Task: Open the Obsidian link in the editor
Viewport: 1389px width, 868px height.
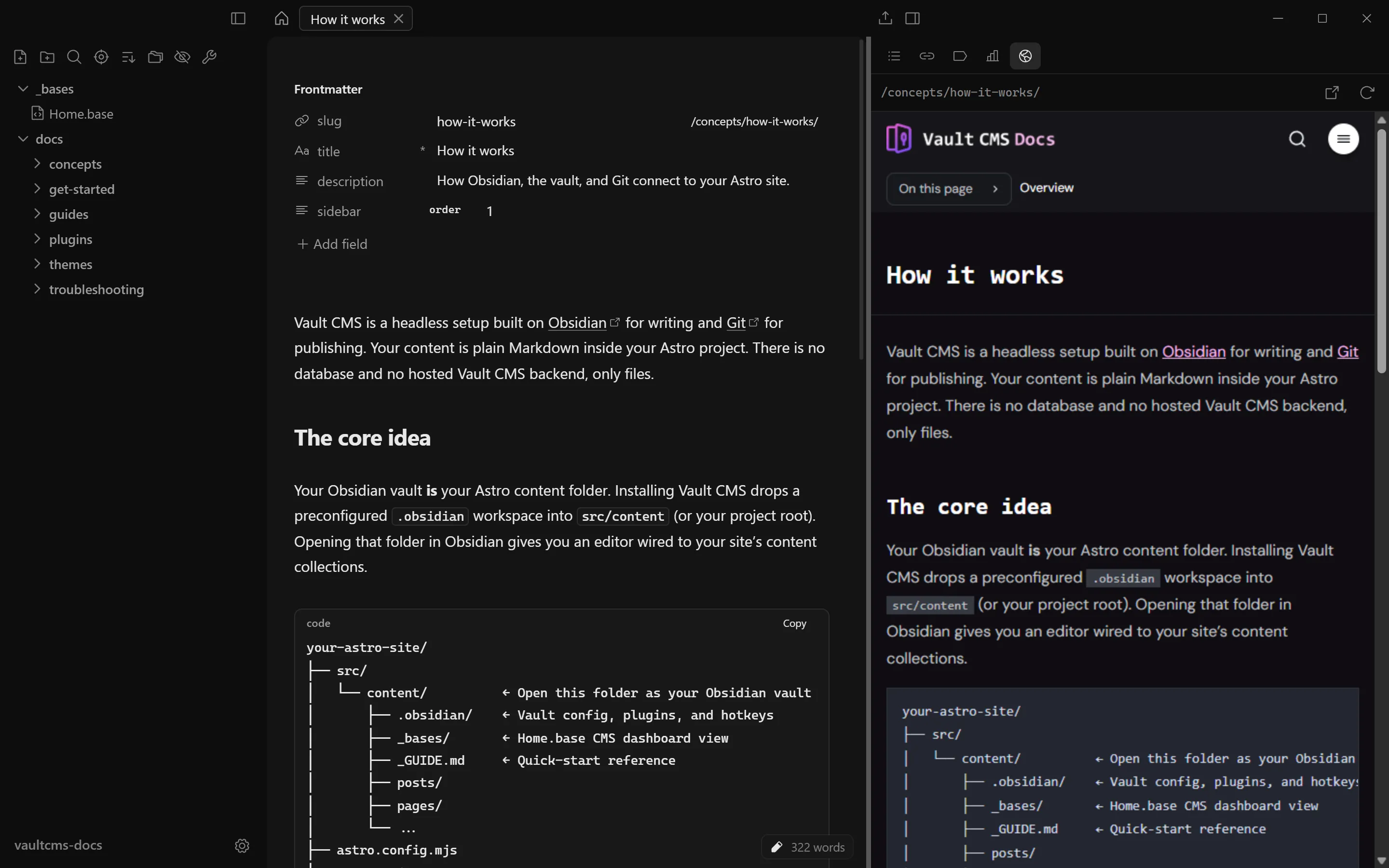Action: click(577, 323)
